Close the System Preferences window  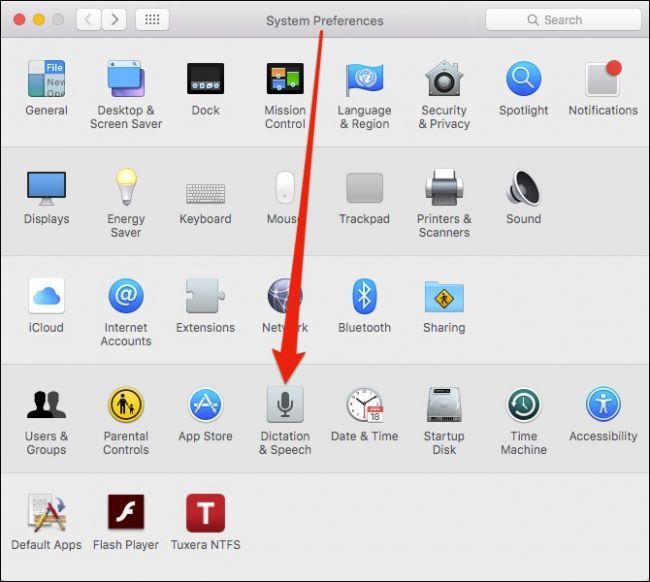pyautogui.click(x=19, y=19)
